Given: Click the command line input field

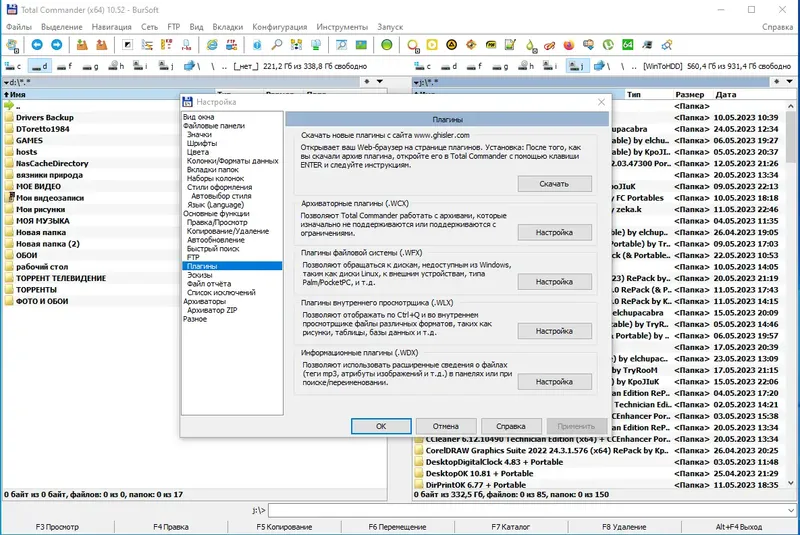Looking at the screenshot, I should [x=527, y=510].
